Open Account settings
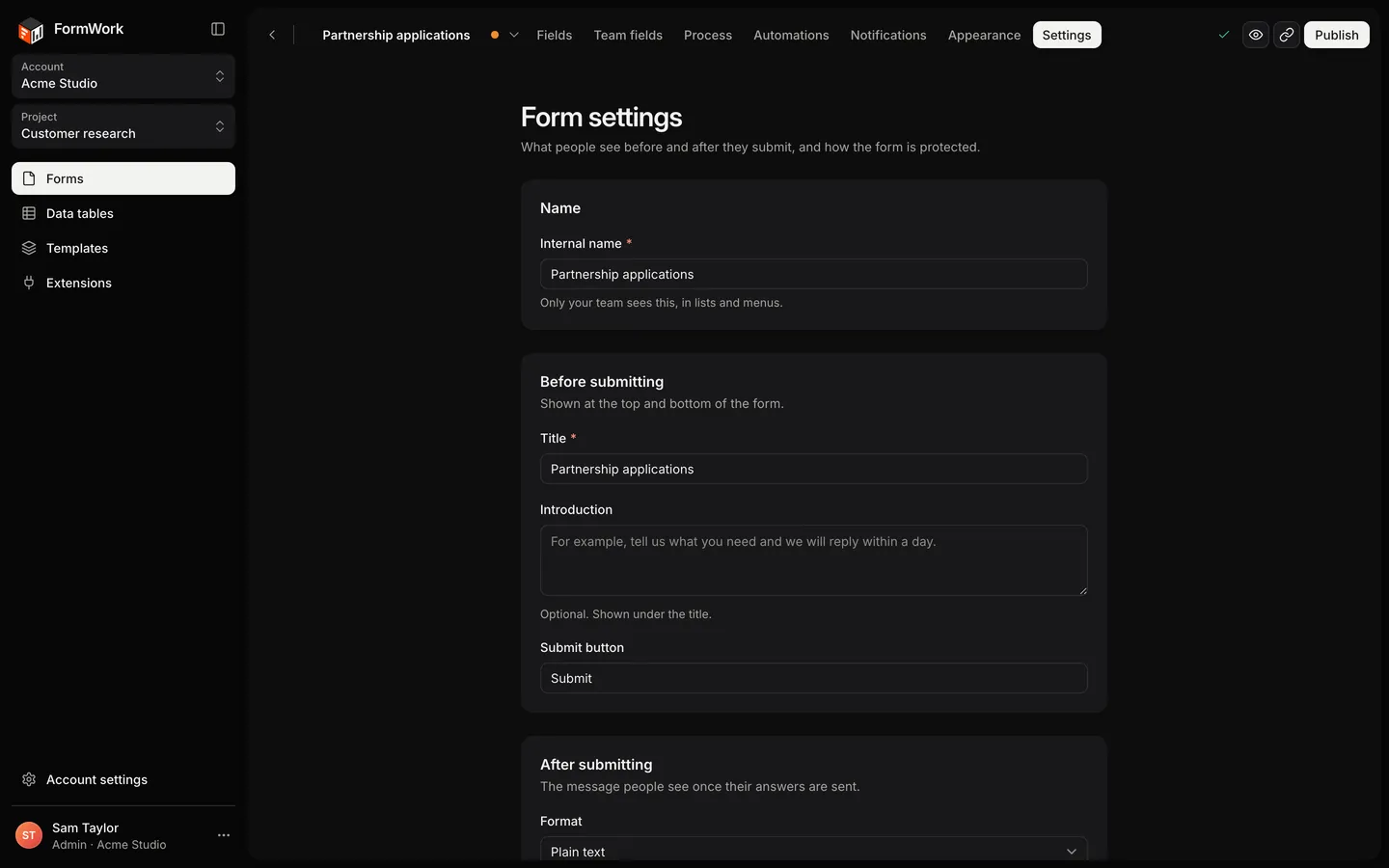 click(123, 779)
